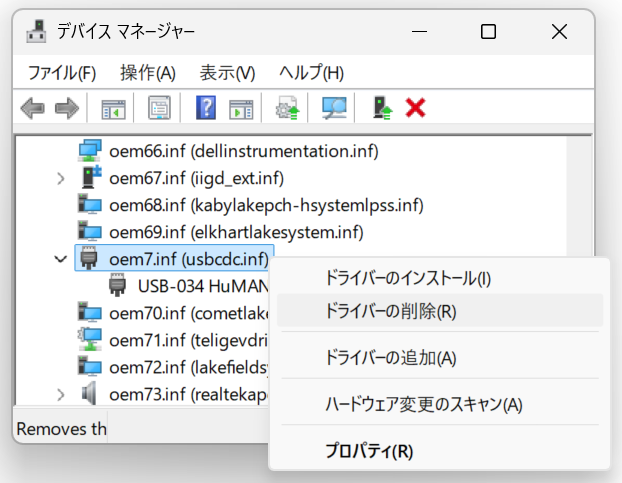Image resolution: width=622 pixels, height=483 pixels.
Task: Open the ヘルプ(H) menu
Action: (311, 73)
